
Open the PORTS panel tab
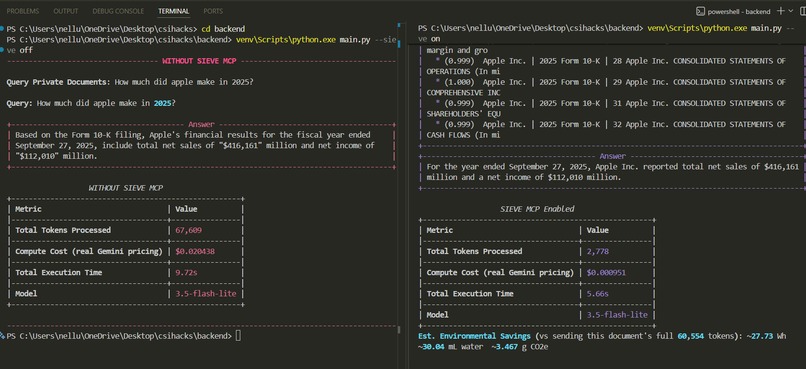coord(213,11)
